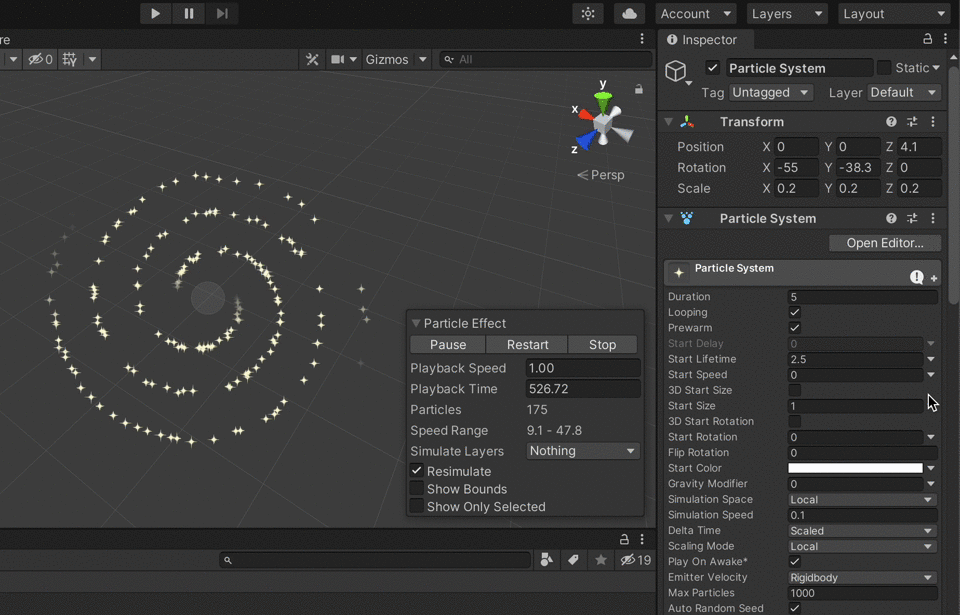Click the green Y axis of the orientation gizmo
Screen dimensions: 960x615
pyautogui.click(x=603, y=101)
